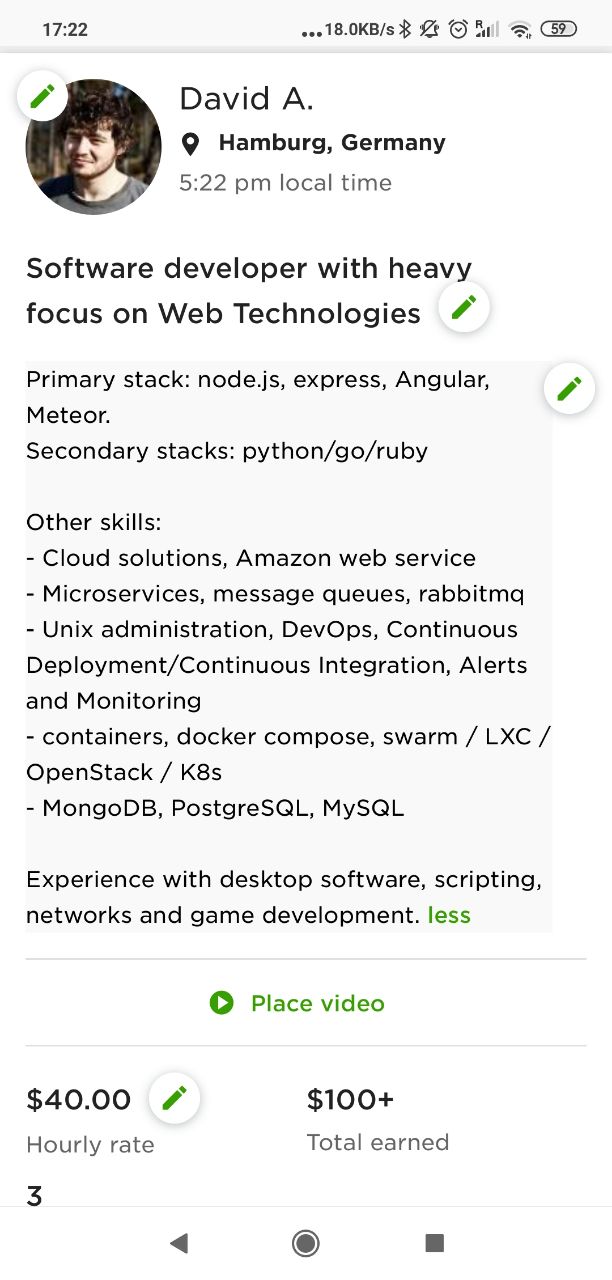Tap the location pin icon
This screenshot has width=612, height=1280.
point(190,145)
